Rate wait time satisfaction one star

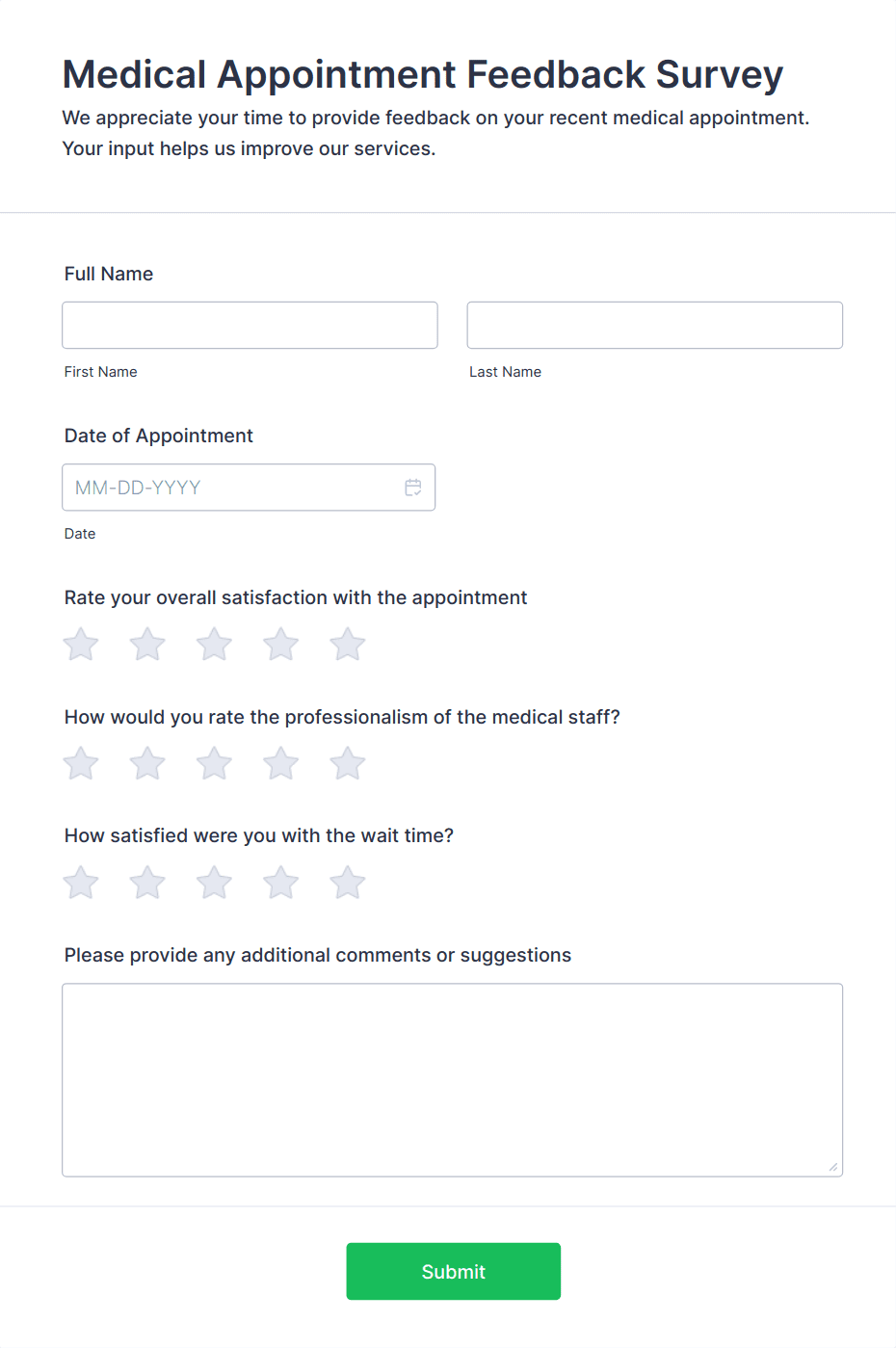pos(80,882)
